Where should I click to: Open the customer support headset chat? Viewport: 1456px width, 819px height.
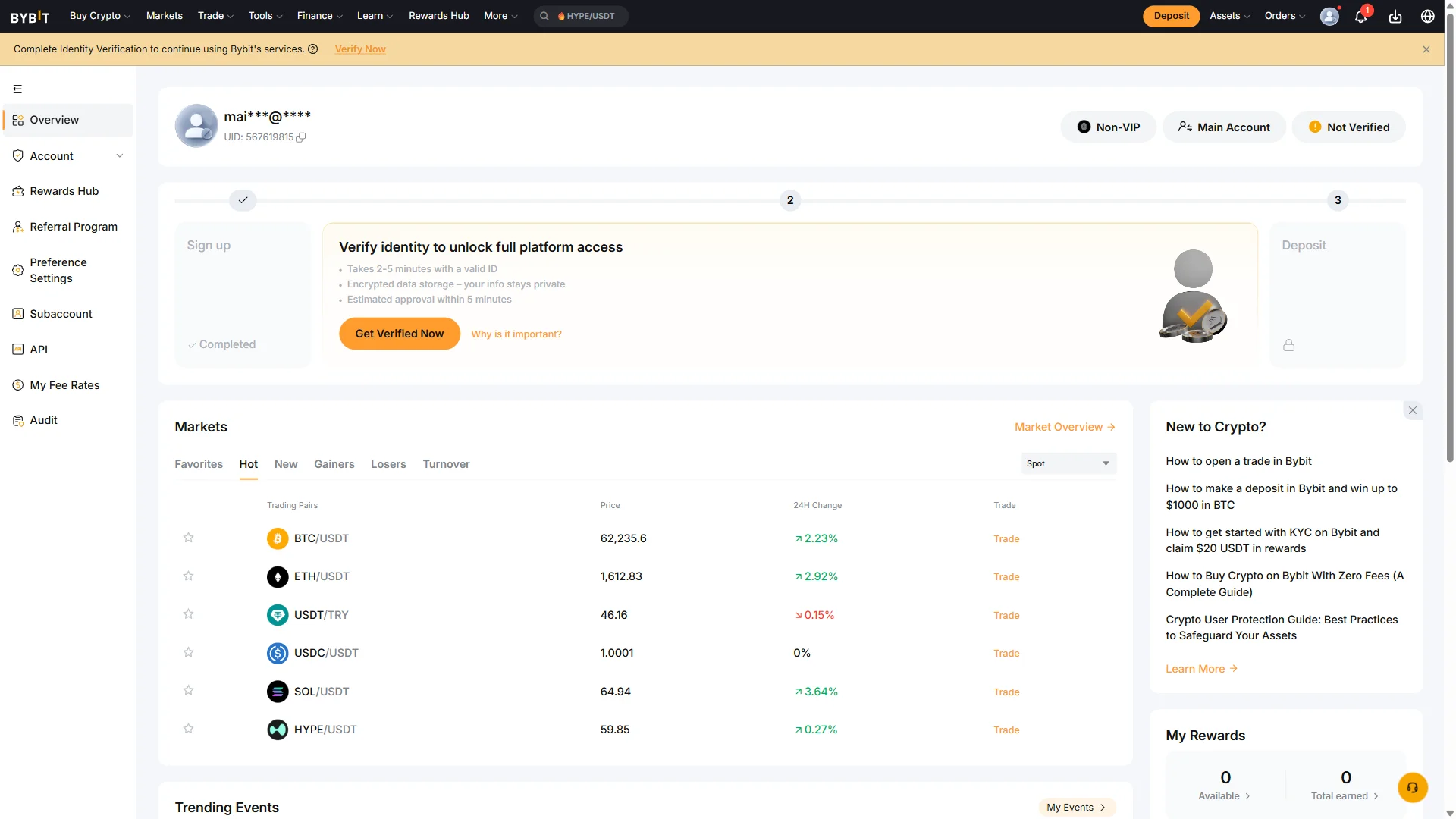coord(1413,787)
